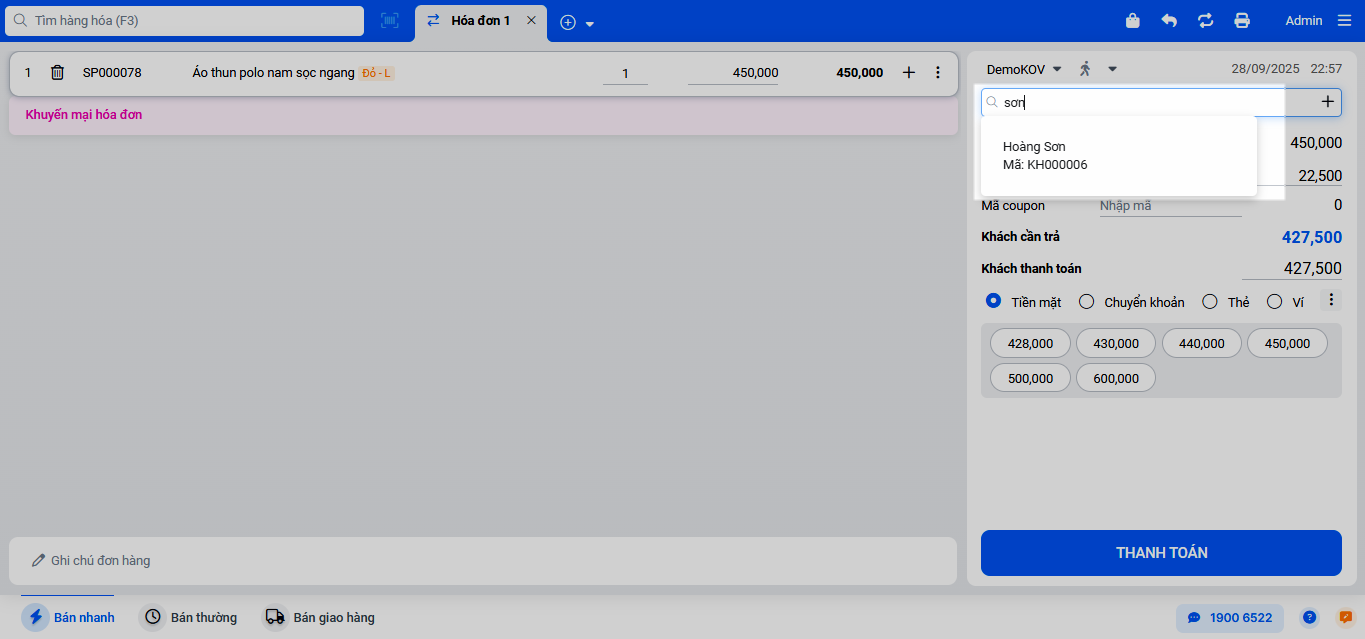Open the DemoKOV seller dropdown
Image resolution: width=1365 pixels, height=639 pixels.
[x=1024, y=69]
